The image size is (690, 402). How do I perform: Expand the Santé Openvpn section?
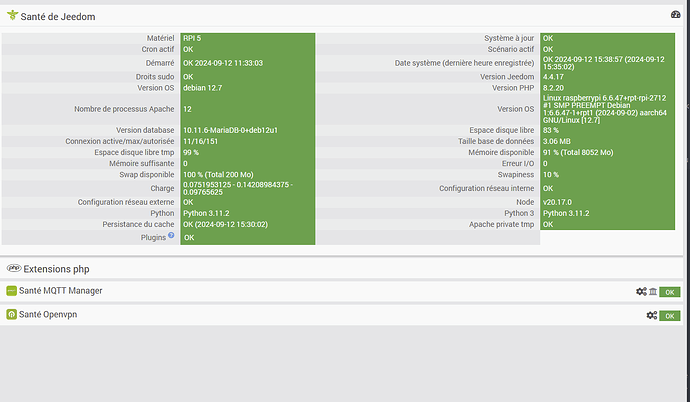pos(48,314)
